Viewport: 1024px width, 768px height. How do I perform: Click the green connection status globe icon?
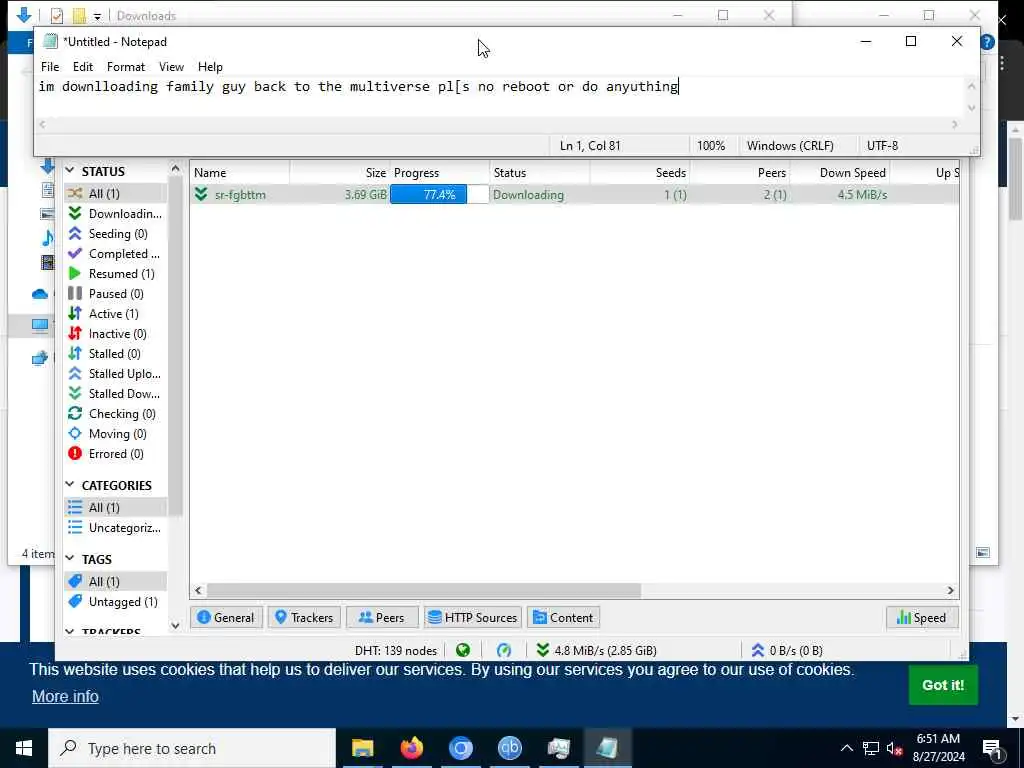coord(463,650)
